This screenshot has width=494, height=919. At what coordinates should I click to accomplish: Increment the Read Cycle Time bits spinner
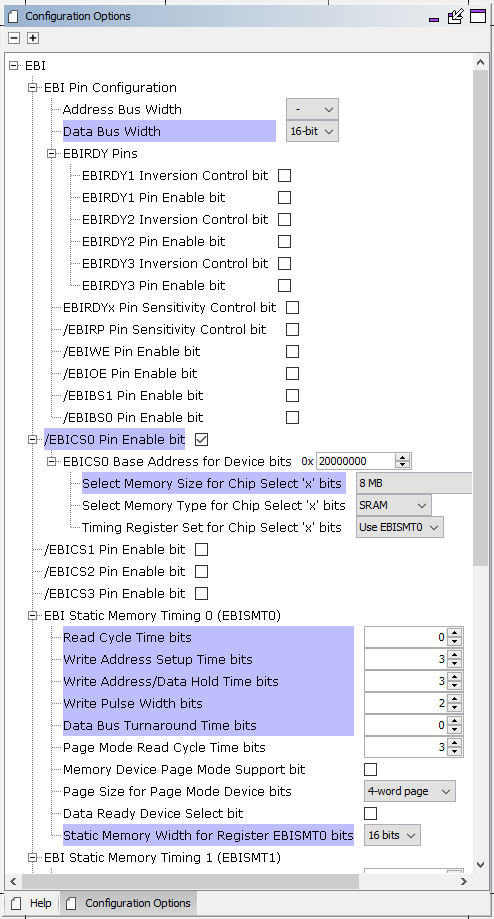coord(455,633)
